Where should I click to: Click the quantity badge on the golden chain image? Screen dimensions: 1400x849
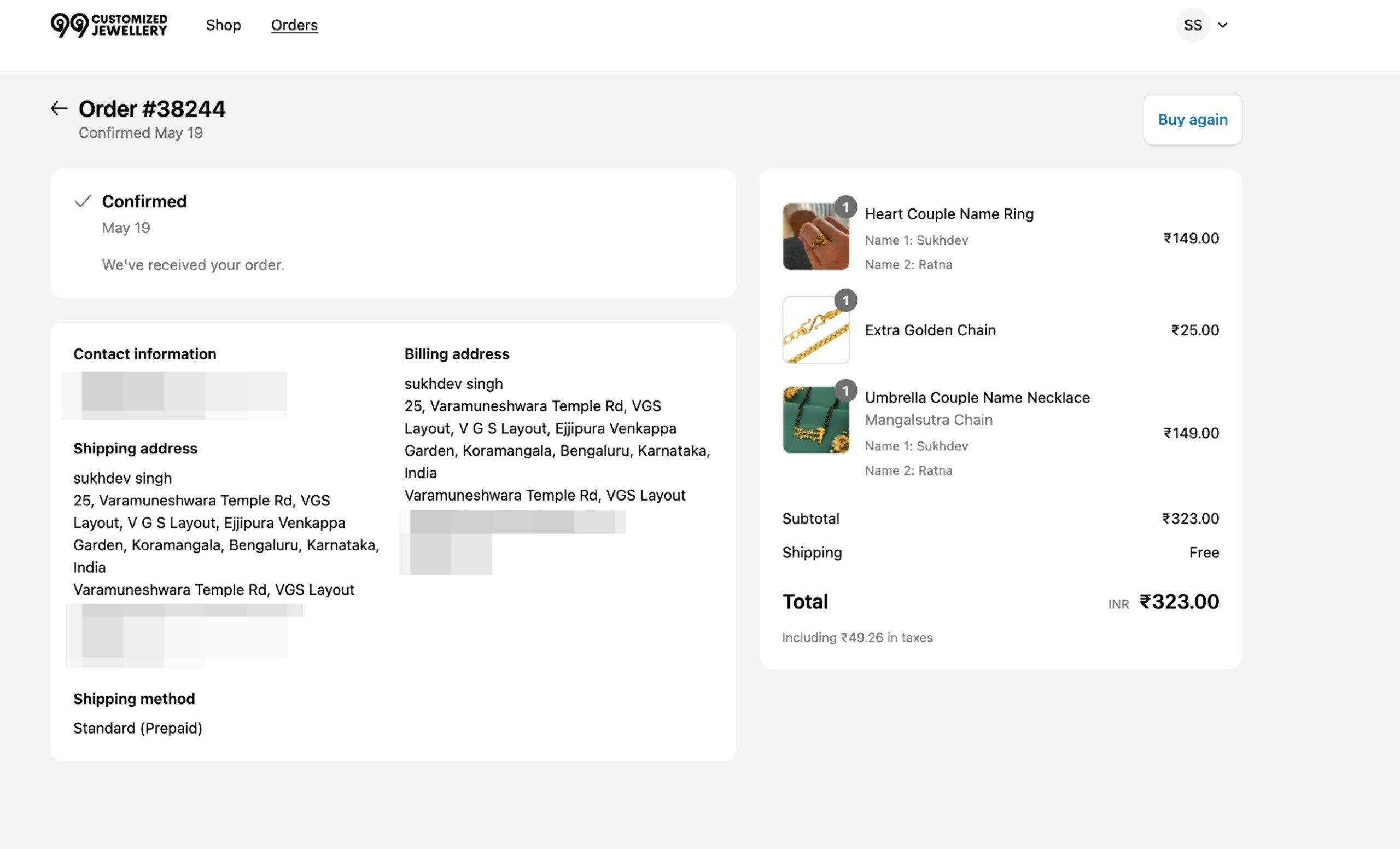pyautogui.click(x=845, y=300)
